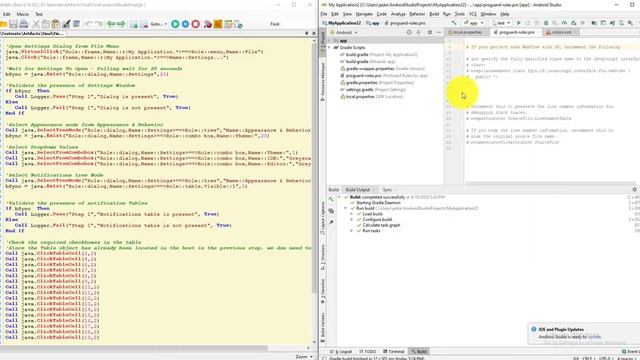The image size is (640, 360).
Task: Click the green Run app triangle icon
Action: tap(519, 23)
